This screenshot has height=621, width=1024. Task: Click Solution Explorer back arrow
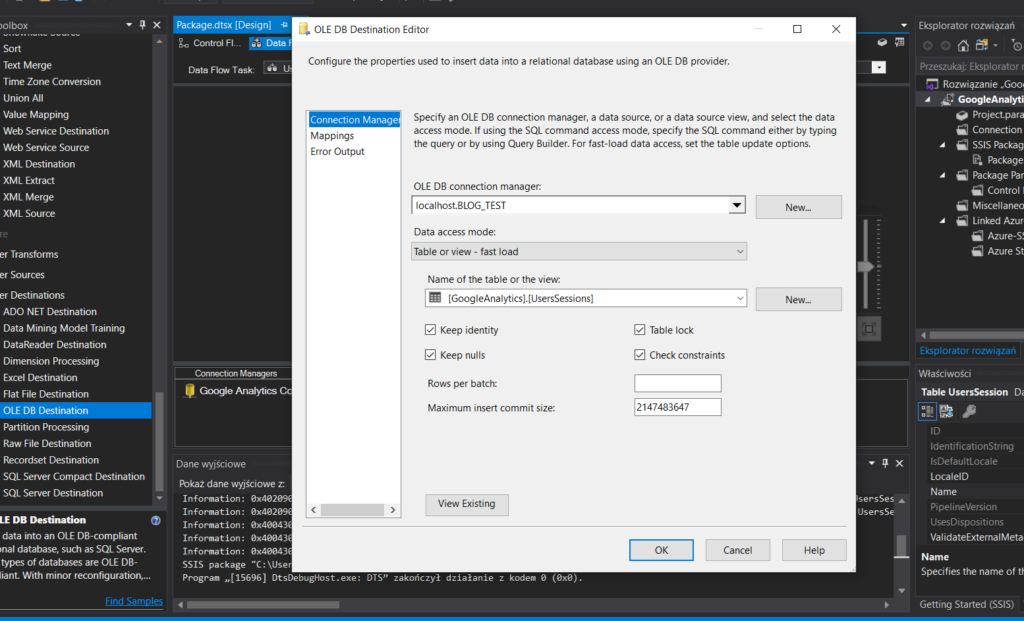(927, 46)
